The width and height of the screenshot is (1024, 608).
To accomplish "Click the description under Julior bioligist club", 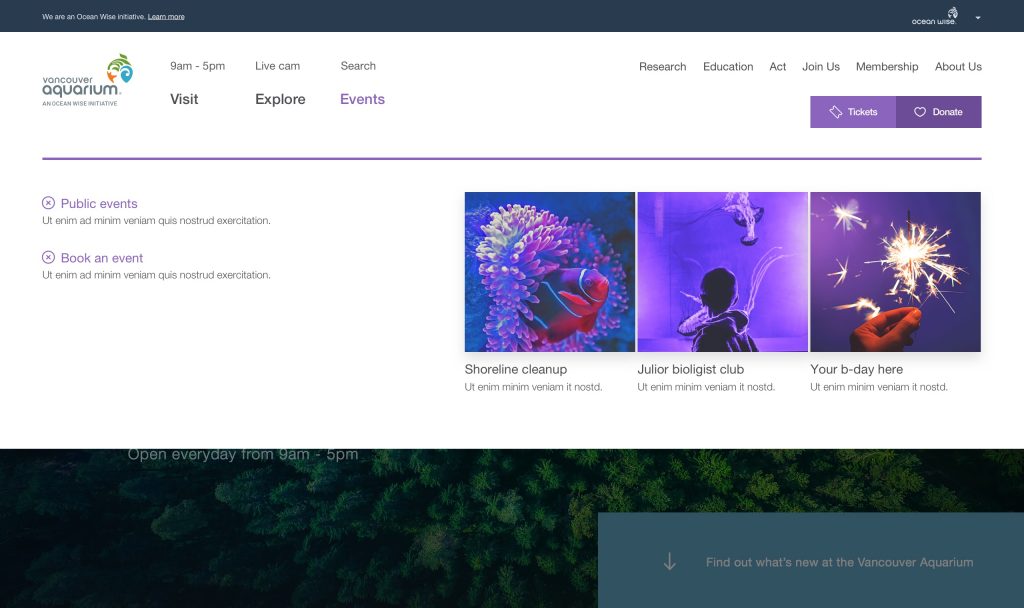I will (706, 387).
